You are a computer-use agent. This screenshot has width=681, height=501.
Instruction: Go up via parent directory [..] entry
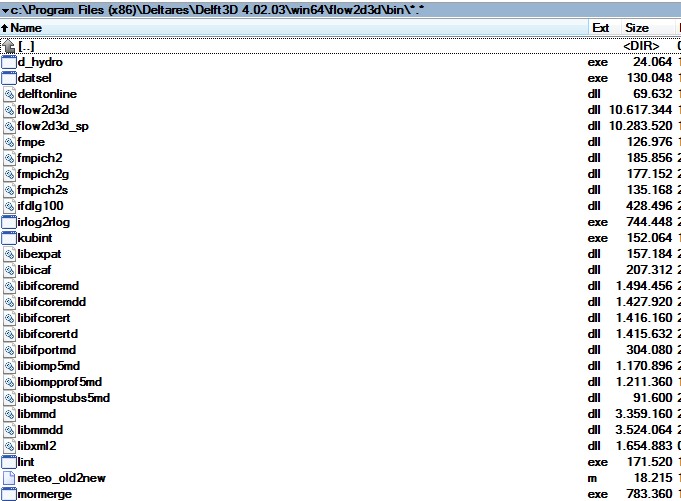(x=26, y=46)
